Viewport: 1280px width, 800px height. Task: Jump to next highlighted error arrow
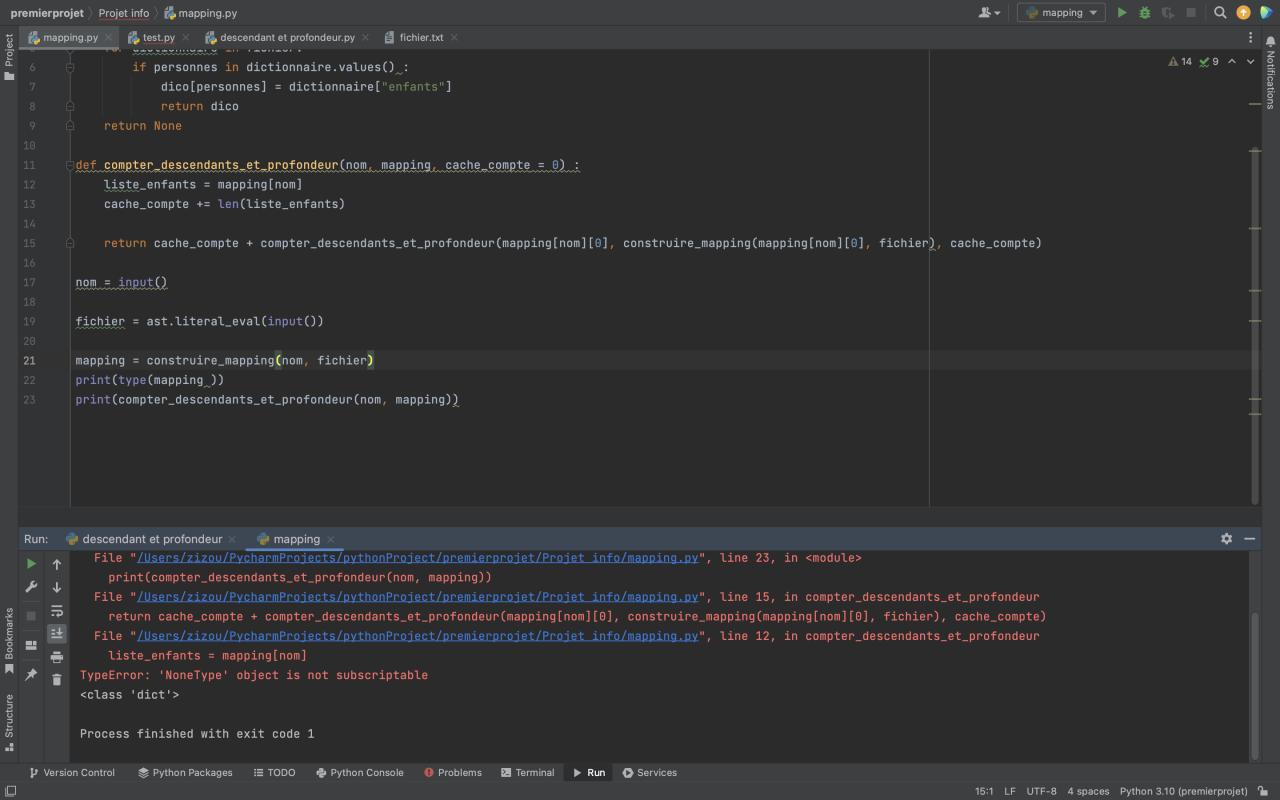pos(1250,62)
